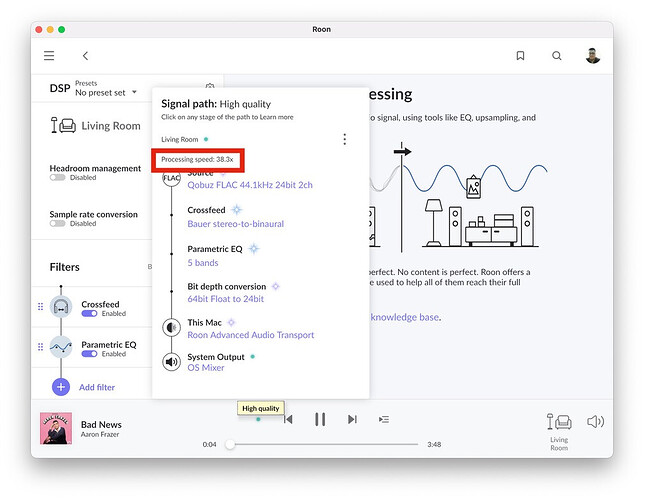This screenshot has height=500, width=645.
Task: Click the signal quality dot below High quality
Action: [258, 419]
